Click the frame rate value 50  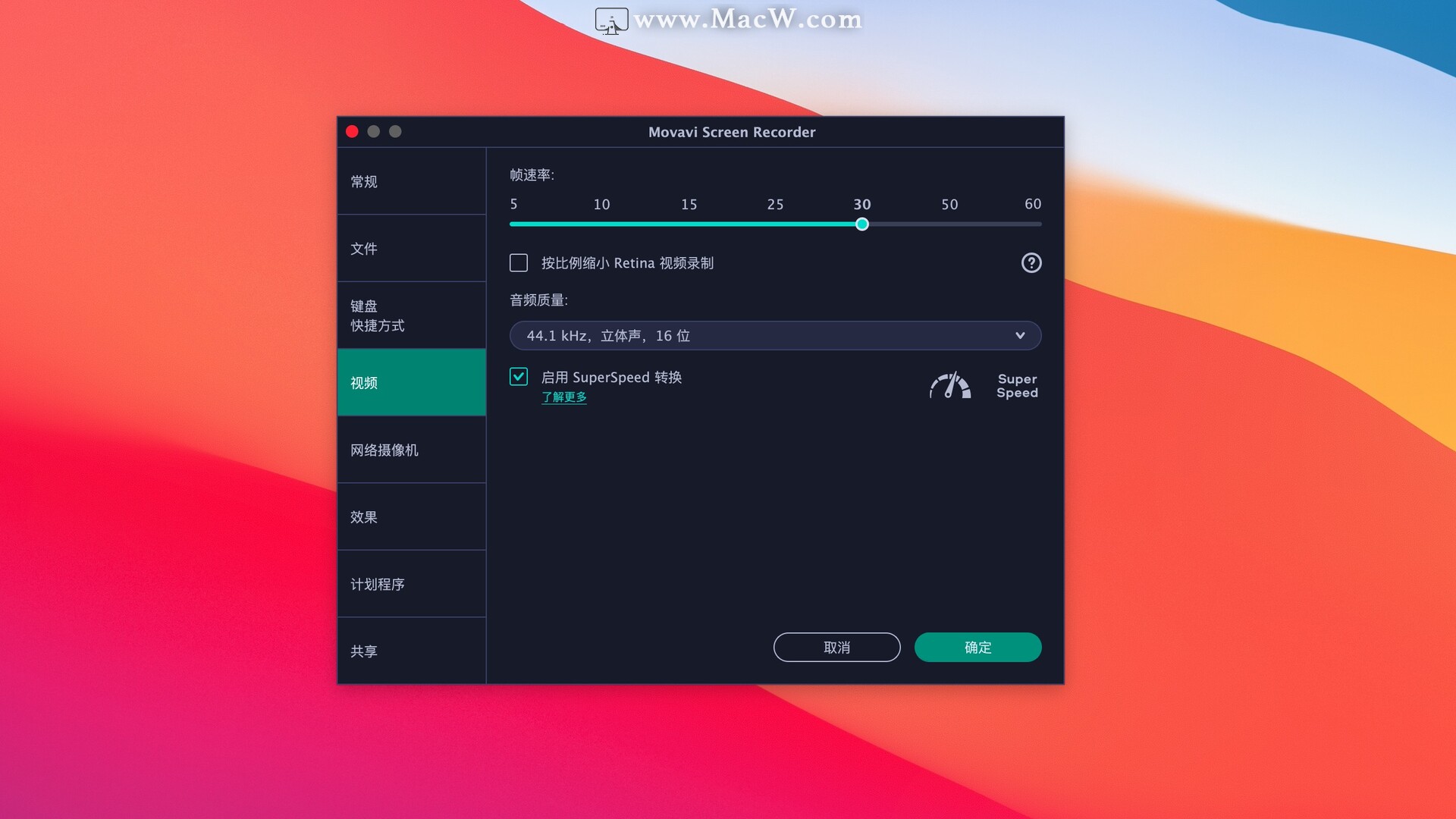click(949, 204)
